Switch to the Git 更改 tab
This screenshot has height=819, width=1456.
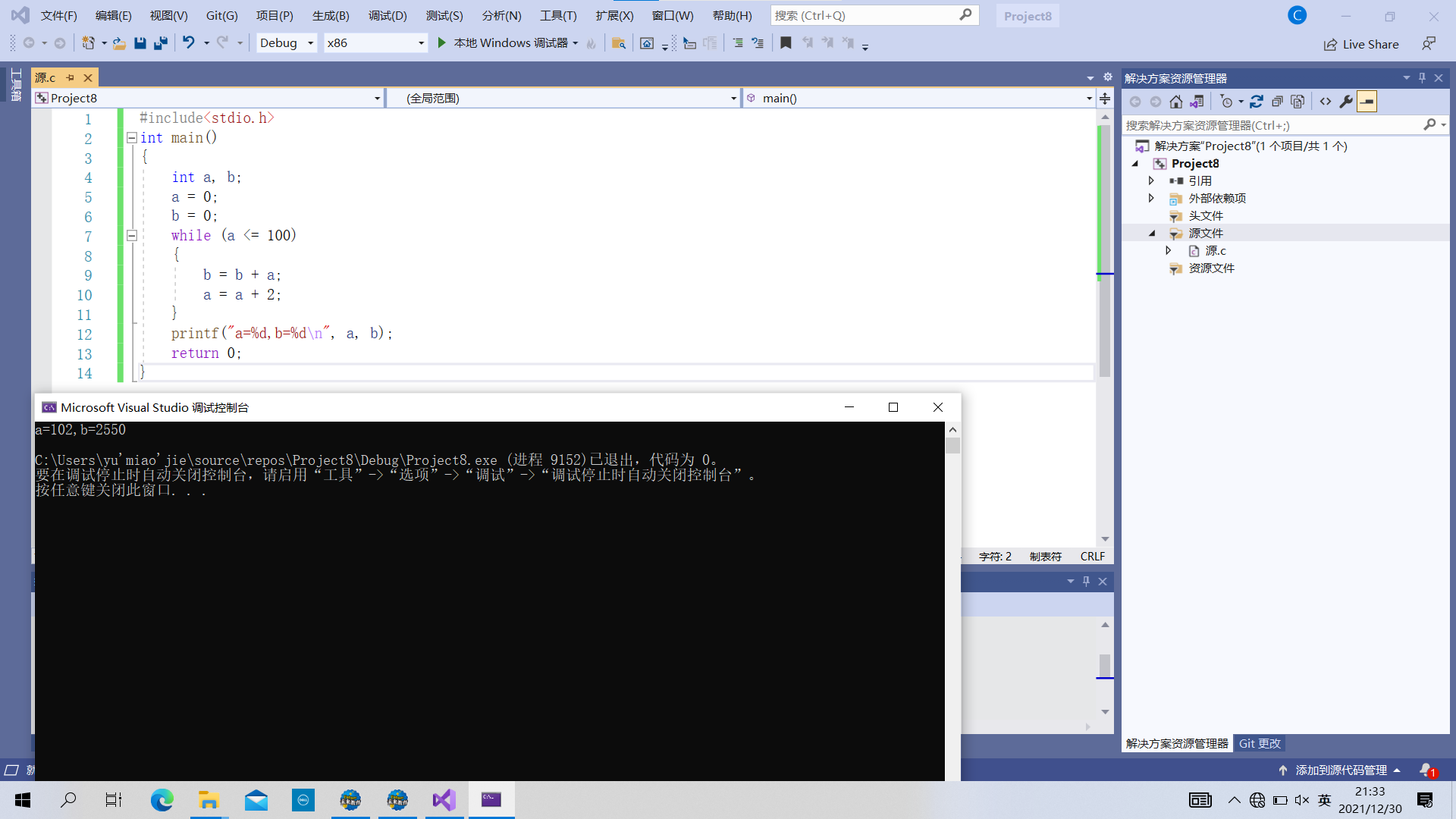click(x=1260, y=744)
